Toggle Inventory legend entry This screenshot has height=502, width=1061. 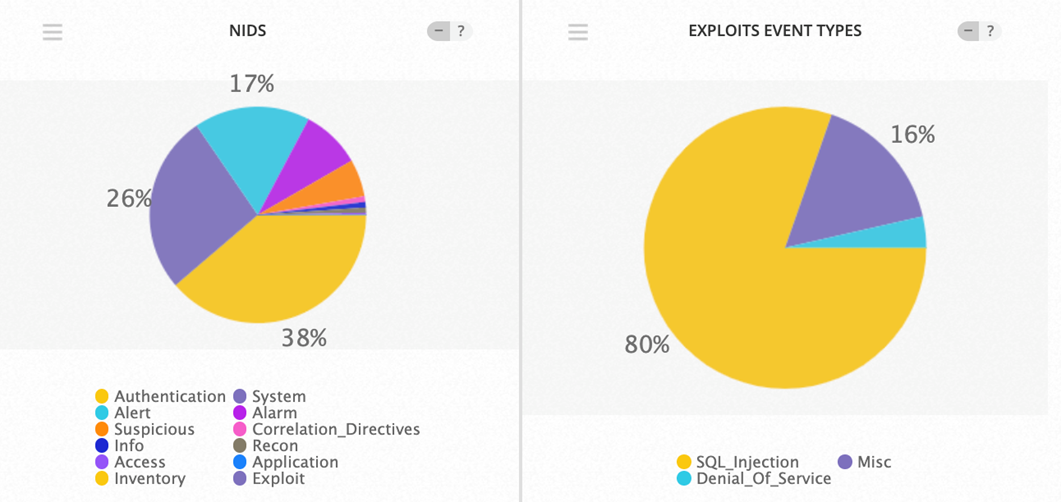coord(140,479)
